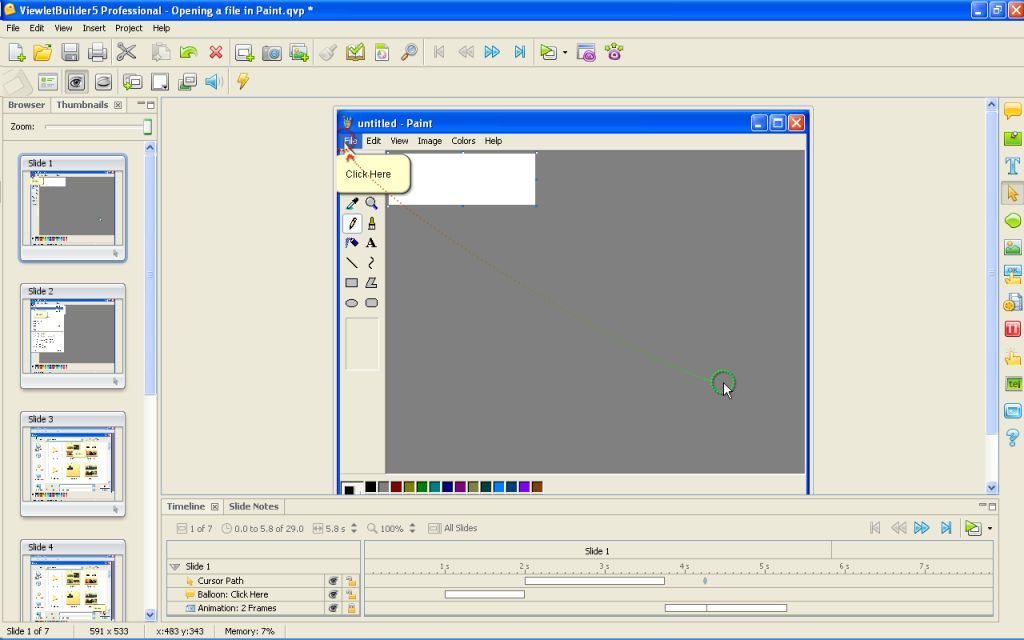Delete using the red X toolbar icon

tap(216, 52)
